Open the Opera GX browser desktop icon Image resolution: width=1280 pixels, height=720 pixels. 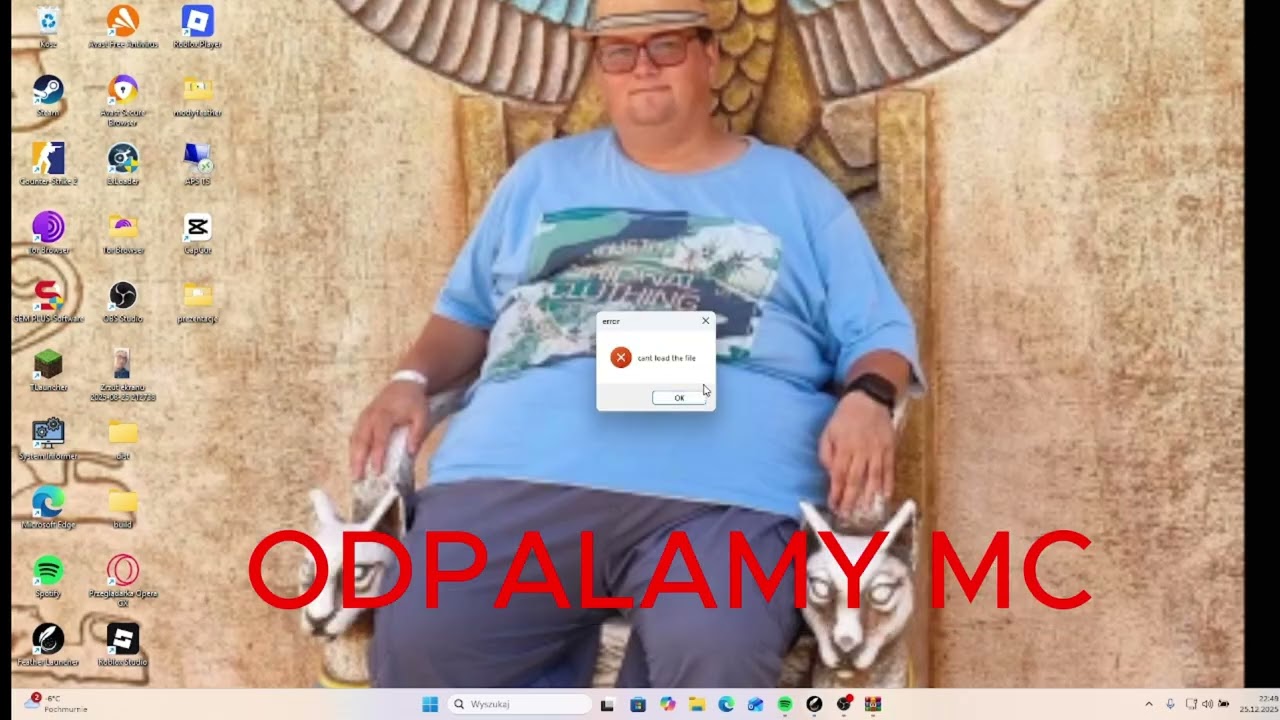click(123, 580)
